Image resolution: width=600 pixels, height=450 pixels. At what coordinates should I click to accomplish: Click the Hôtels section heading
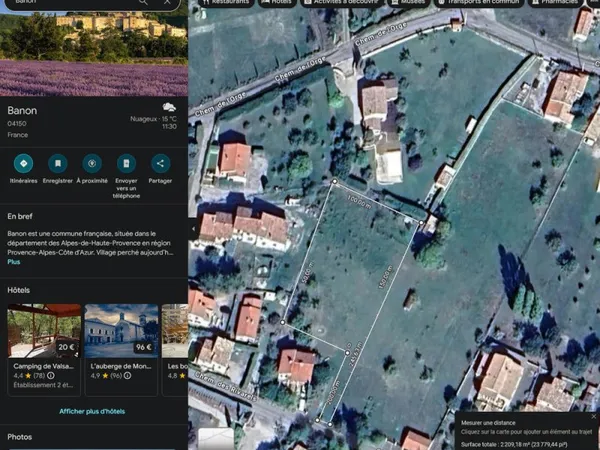[x=18, y=290]
